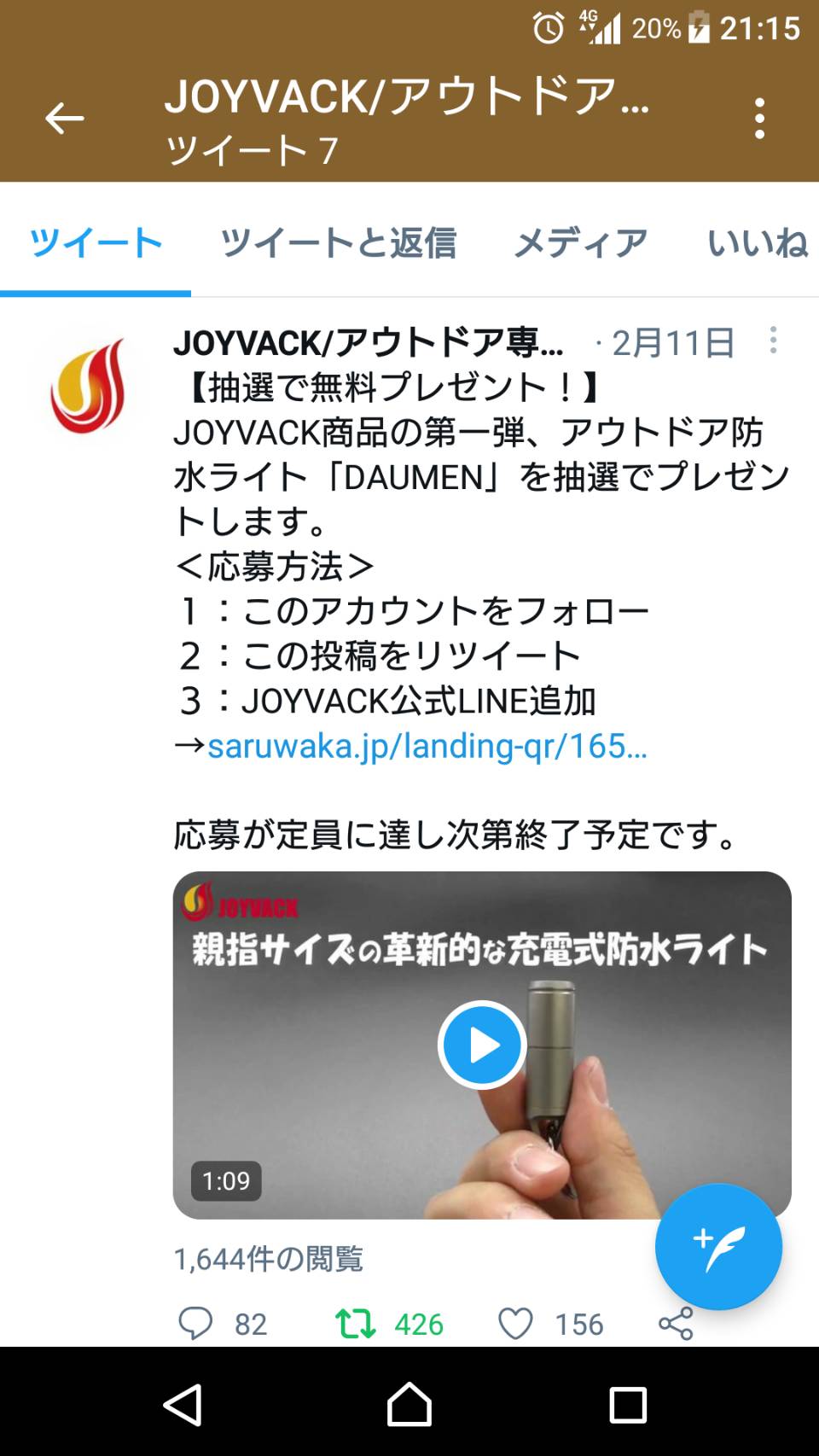Switch to ツイートと返信 tab

coord(338,243)
